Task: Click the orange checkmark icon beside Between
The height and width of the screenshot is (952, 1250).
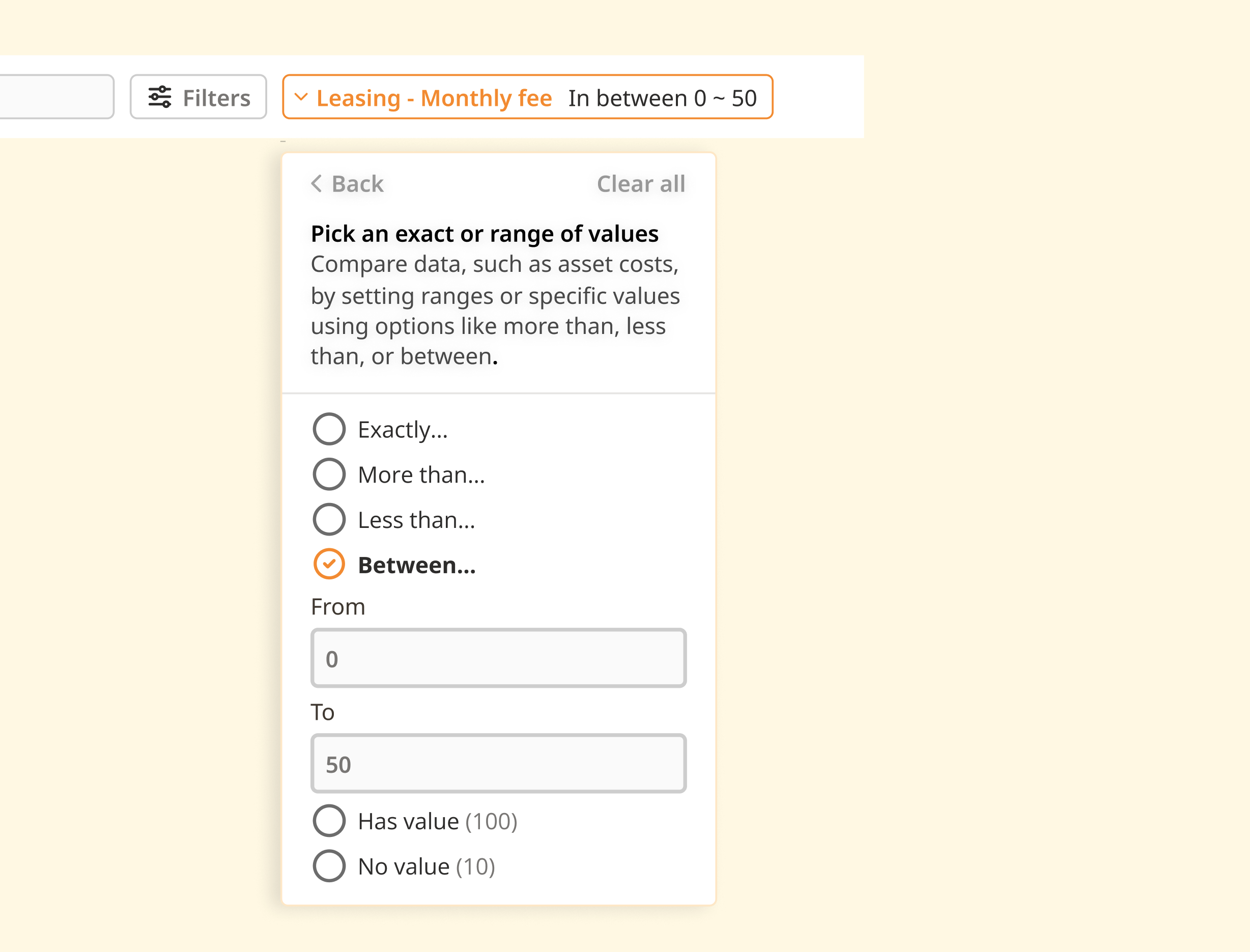Action: pos(329,565)
